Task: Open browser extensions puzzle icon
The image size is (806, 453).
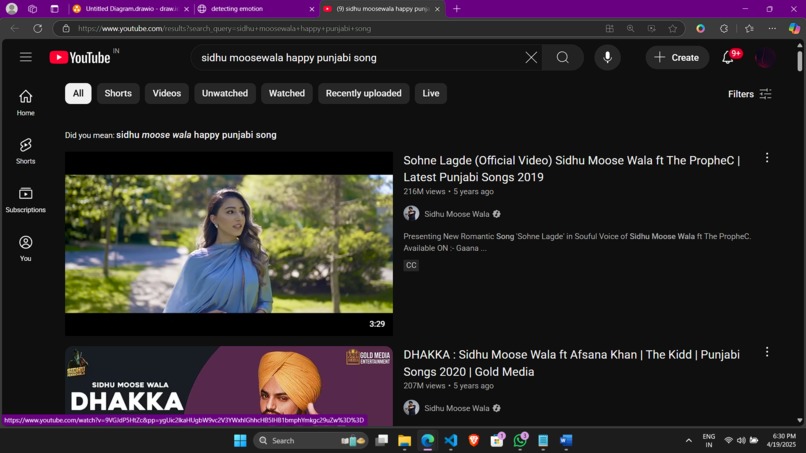Action: coord(724,29)
